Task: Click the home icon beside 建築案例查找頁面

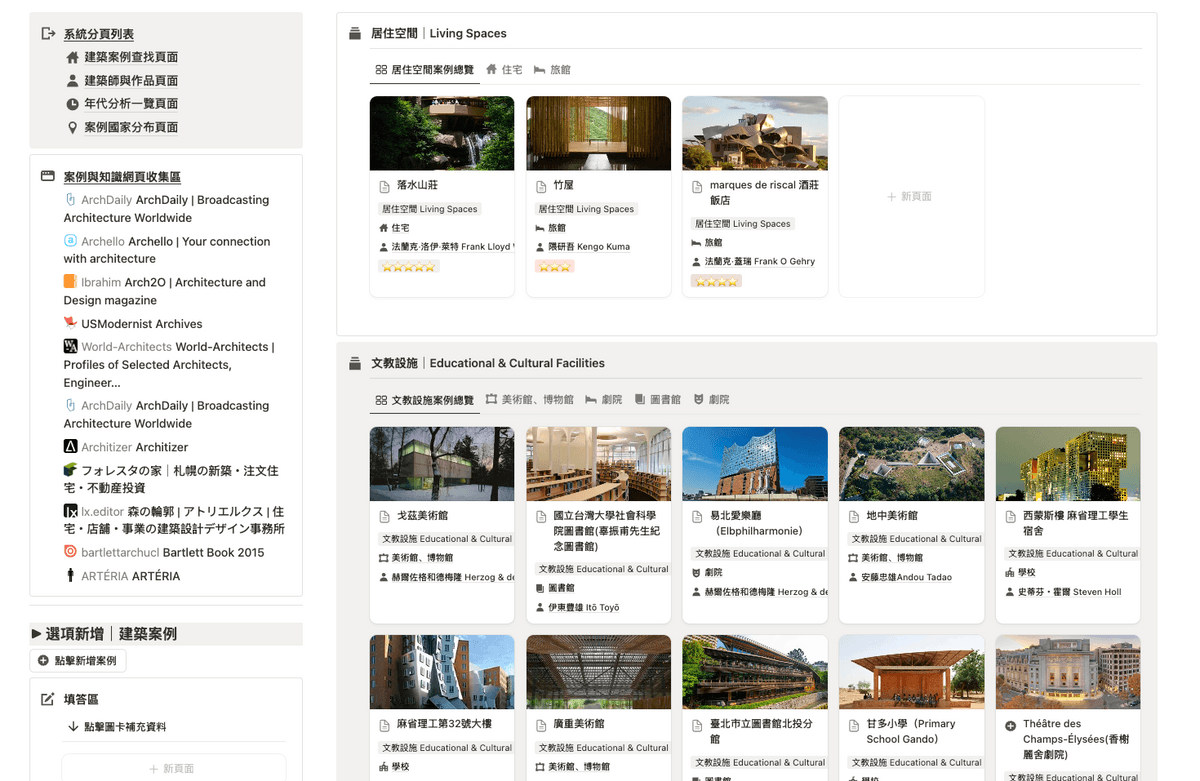Action: [x=72, y=58]
